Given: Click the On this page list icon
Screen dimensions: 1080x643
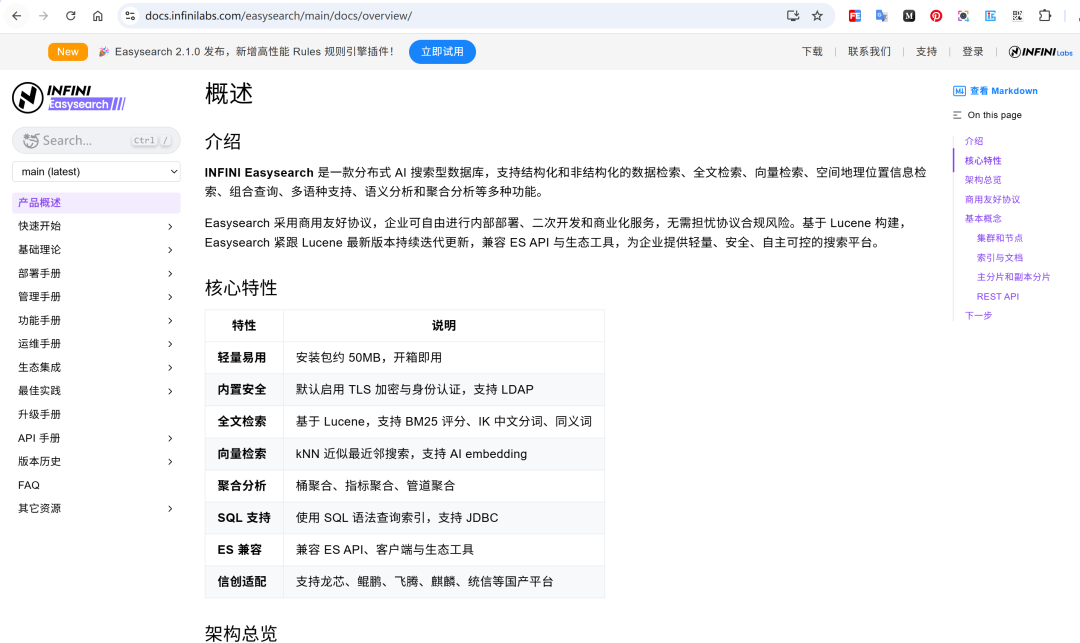Looking at the screenshot, I should coord(957,115).
